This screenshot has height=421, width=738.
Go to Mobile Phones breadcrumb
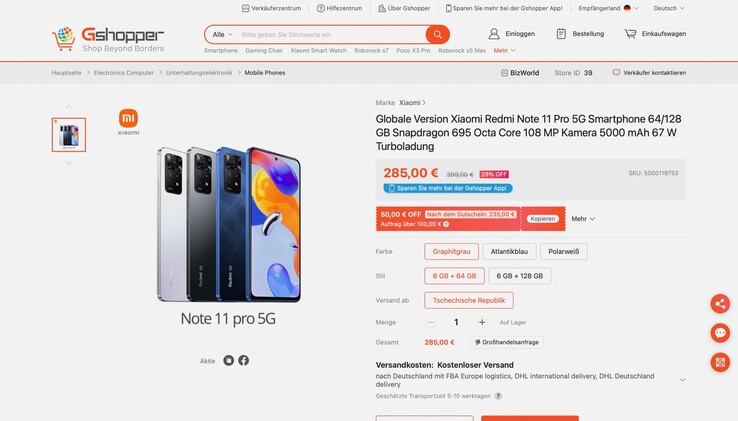click(263, 73)
